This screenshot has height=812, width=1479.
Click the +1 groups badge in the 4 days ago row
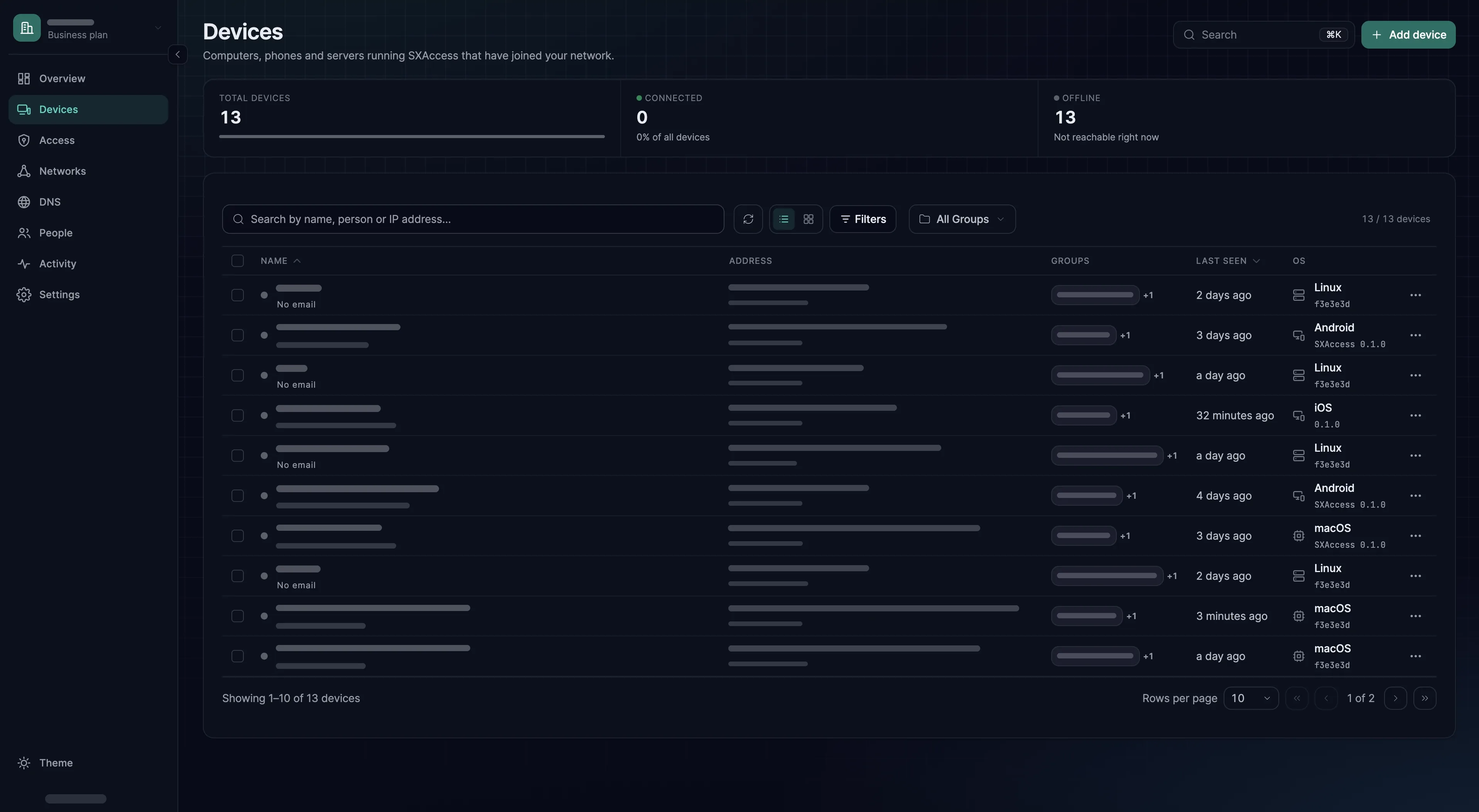1131,496
